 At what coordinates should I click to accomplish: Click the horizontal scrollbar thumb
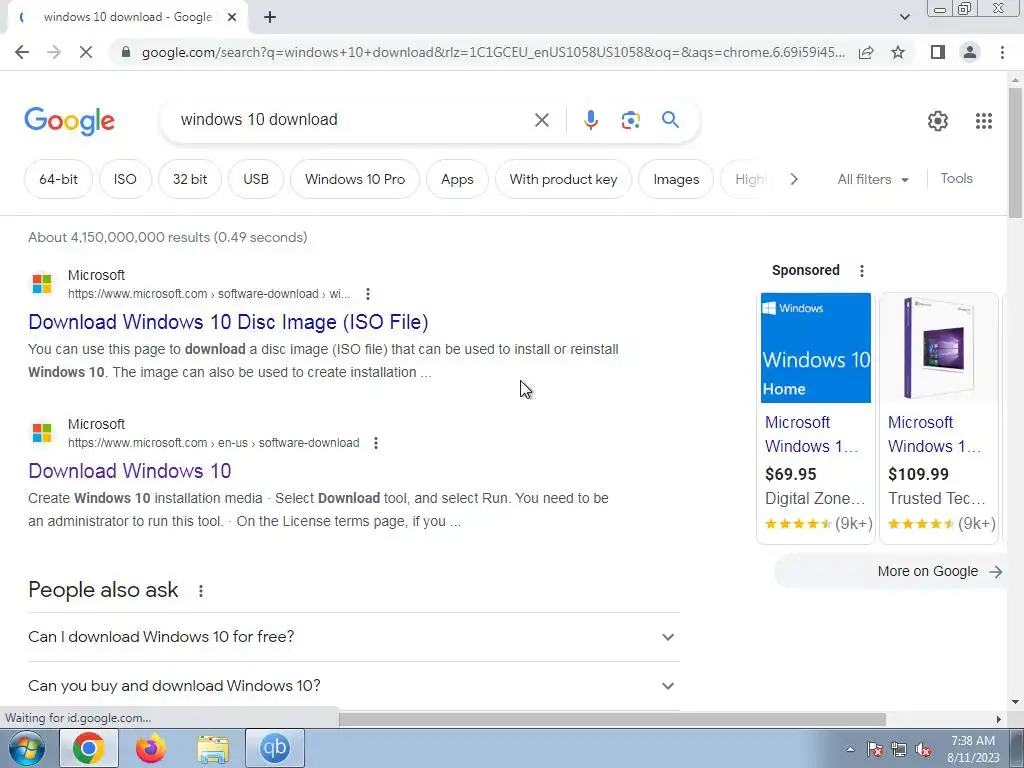(x=612, y=719)
